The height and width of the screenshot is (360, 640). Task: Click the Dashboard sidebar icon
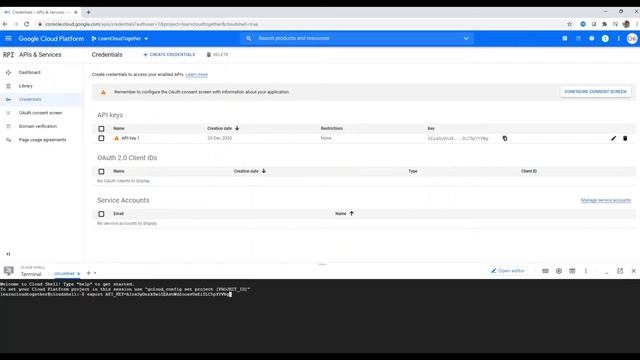pos(8,73)
